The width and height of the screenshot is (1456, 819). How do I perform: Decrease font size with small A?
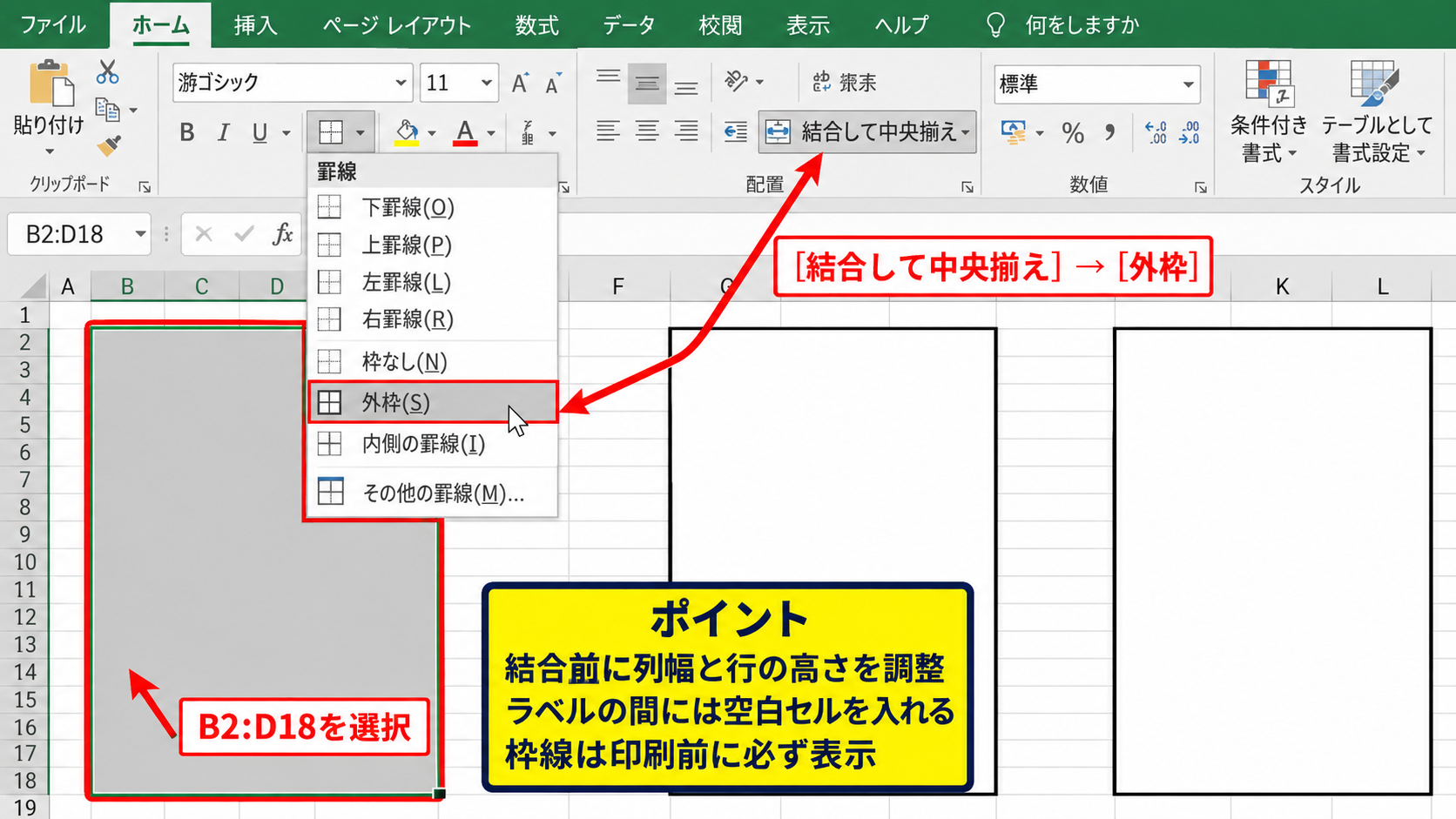[x=553, y=83]
